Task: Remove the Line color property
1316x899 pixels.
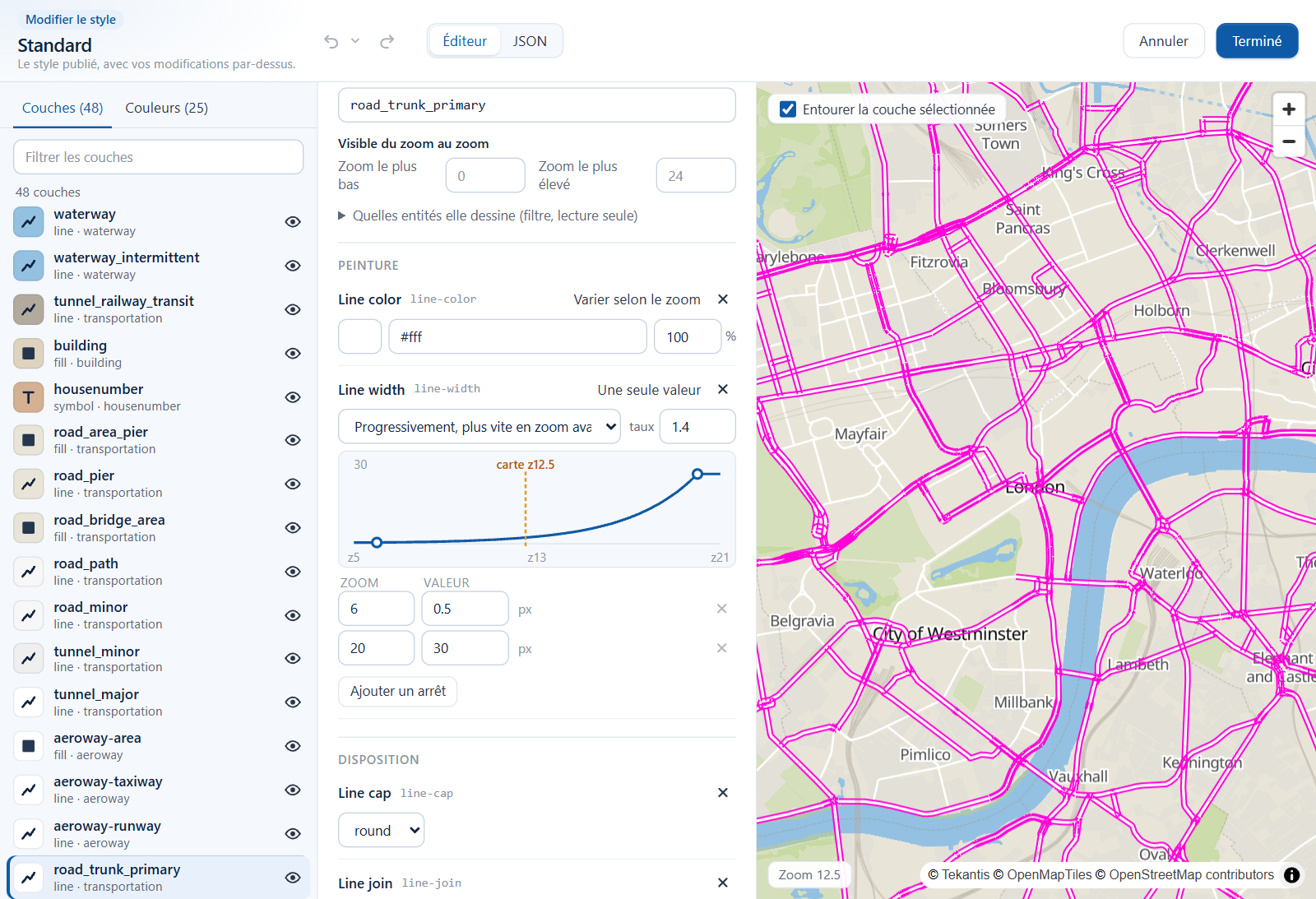Action: (x=723, y=299)
